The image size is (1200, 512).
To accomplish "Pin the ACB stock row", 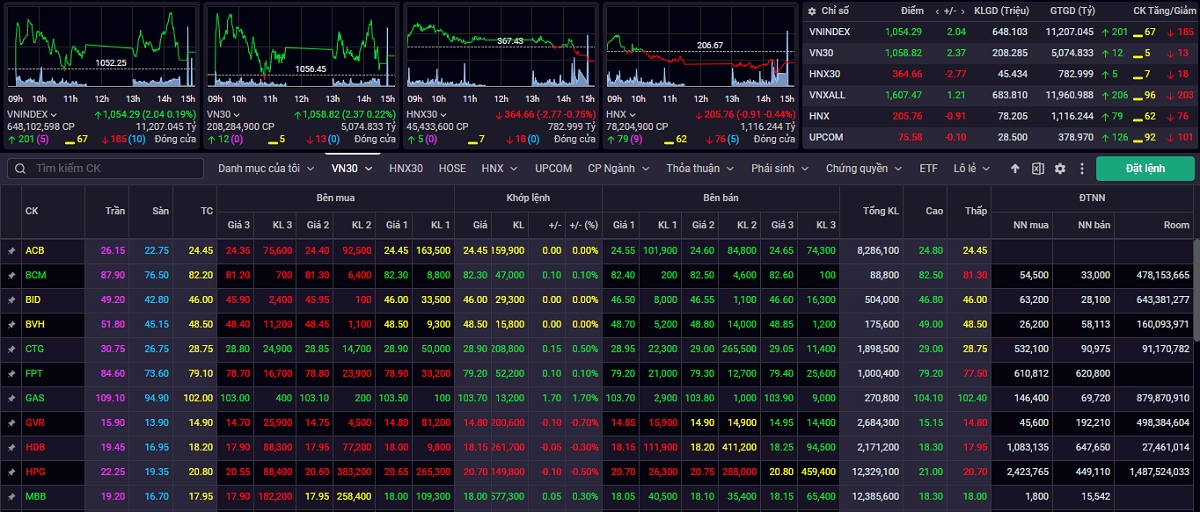I will coord(12,250).
